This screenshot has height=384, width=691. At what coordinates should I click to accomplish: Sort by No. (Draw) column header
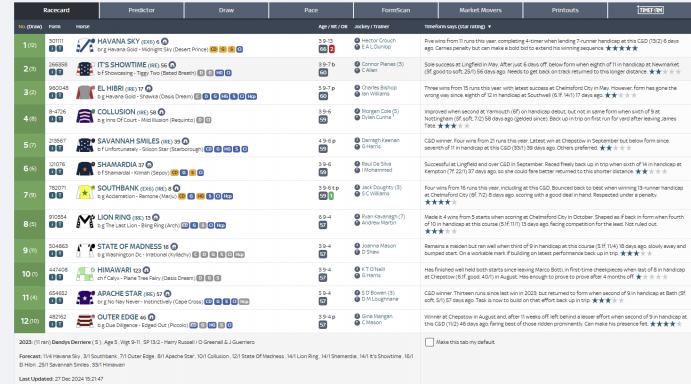tap(30, 26)
